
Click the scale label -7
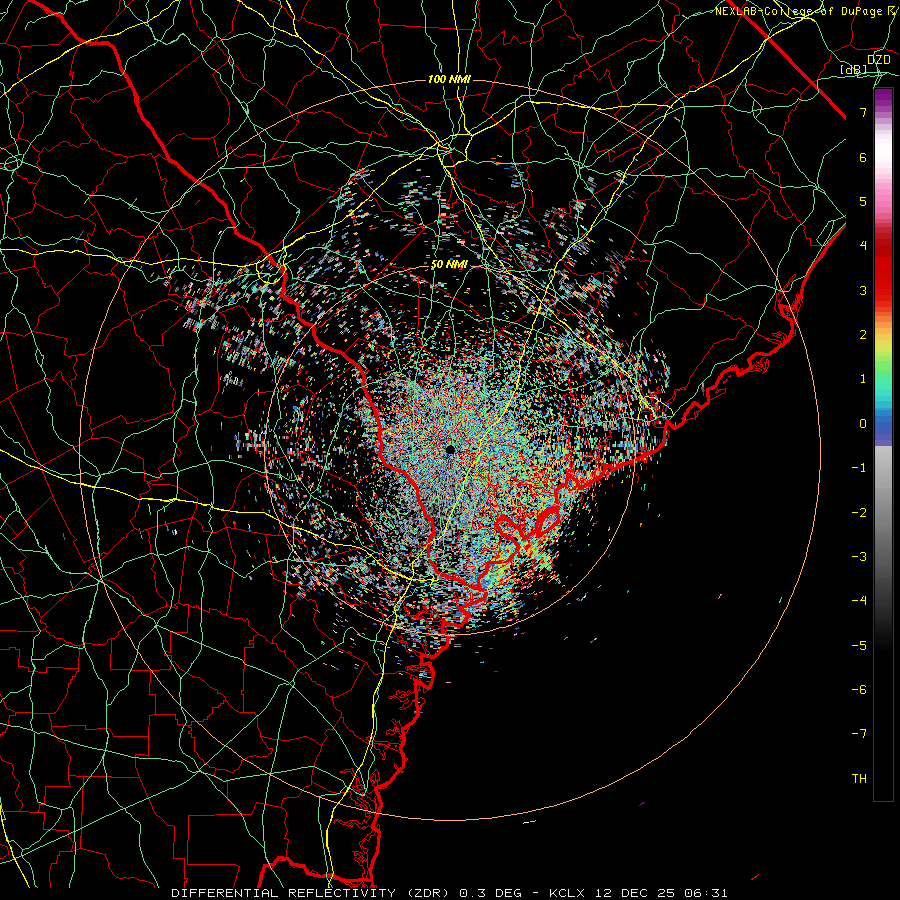pos(859,734)
